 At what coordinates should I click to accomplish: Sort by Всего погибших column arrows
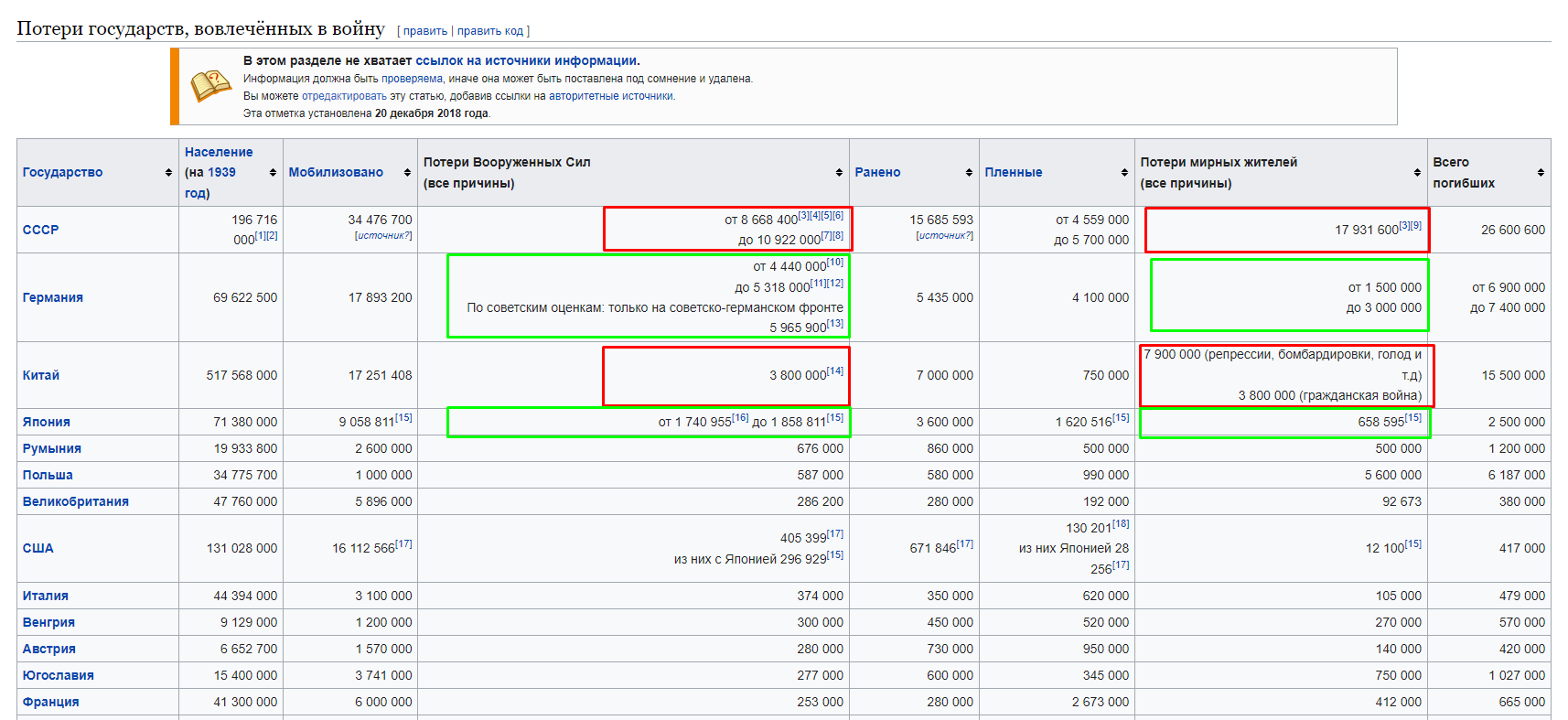(1541, 173)
